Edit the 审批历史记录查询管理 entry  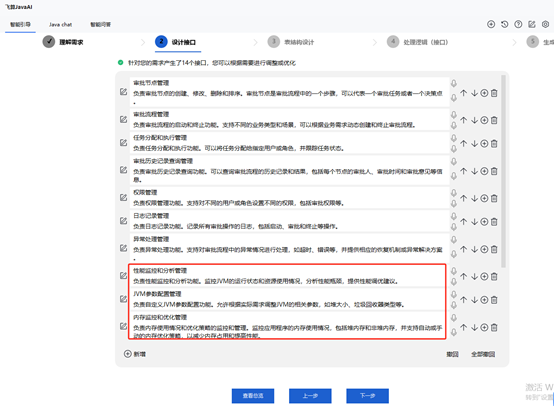[x=123, y=170]
